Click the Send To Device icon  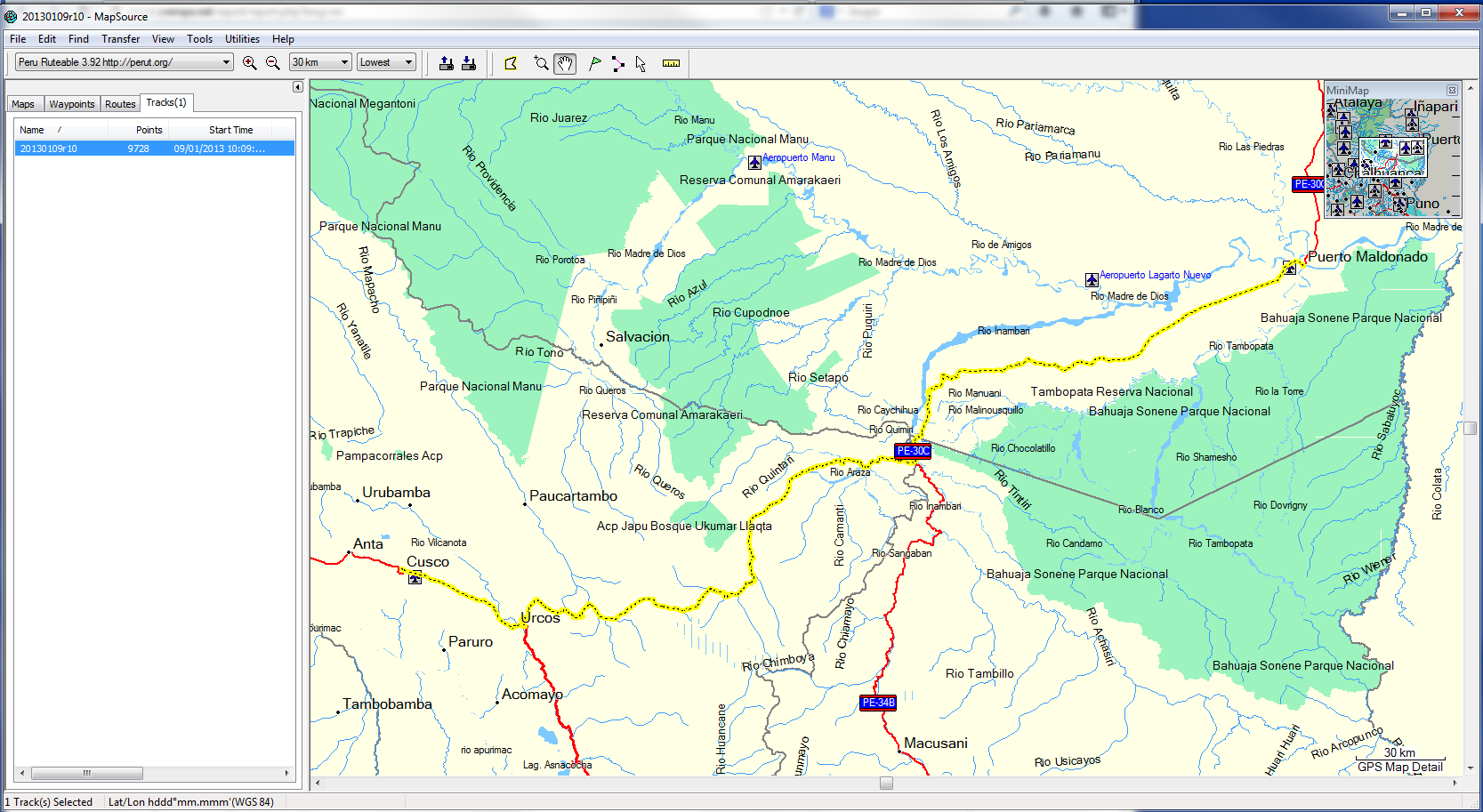(446, 62)
